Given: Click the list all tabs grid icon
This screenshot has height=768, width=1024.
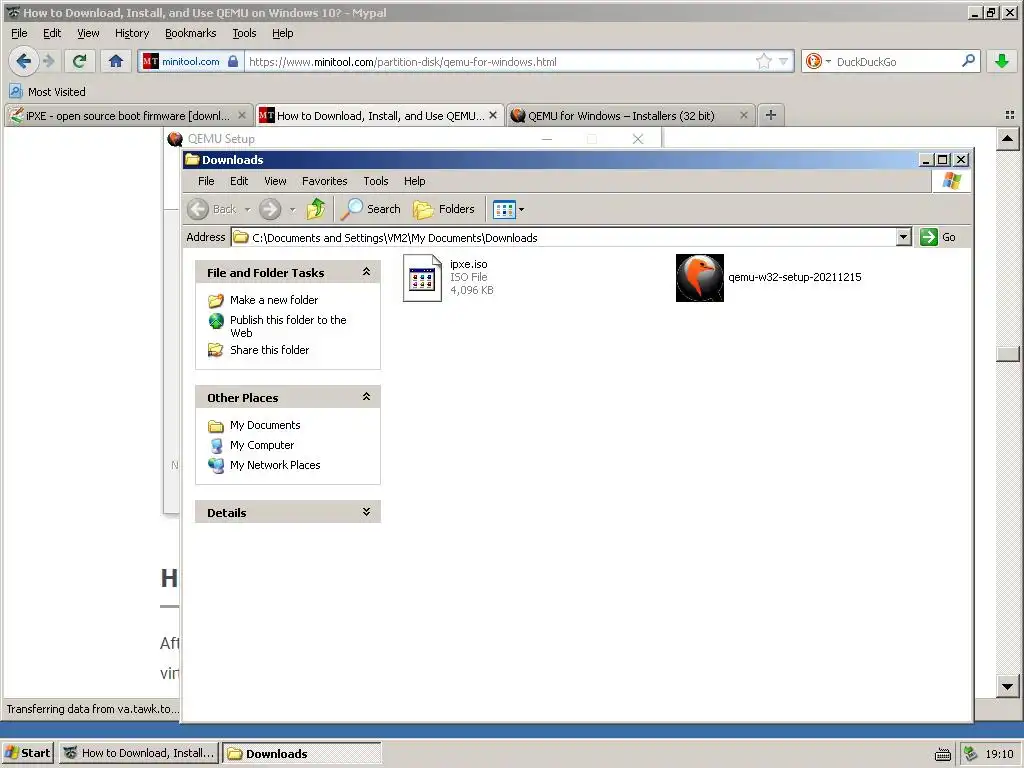Looking at the screenshot, I should (1010, 115).
